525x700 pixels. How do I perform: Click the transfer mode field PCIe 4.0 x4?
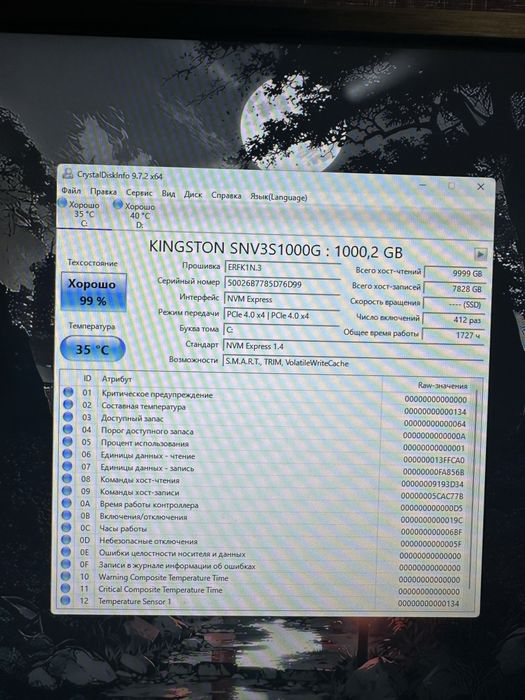click(281, 315)
